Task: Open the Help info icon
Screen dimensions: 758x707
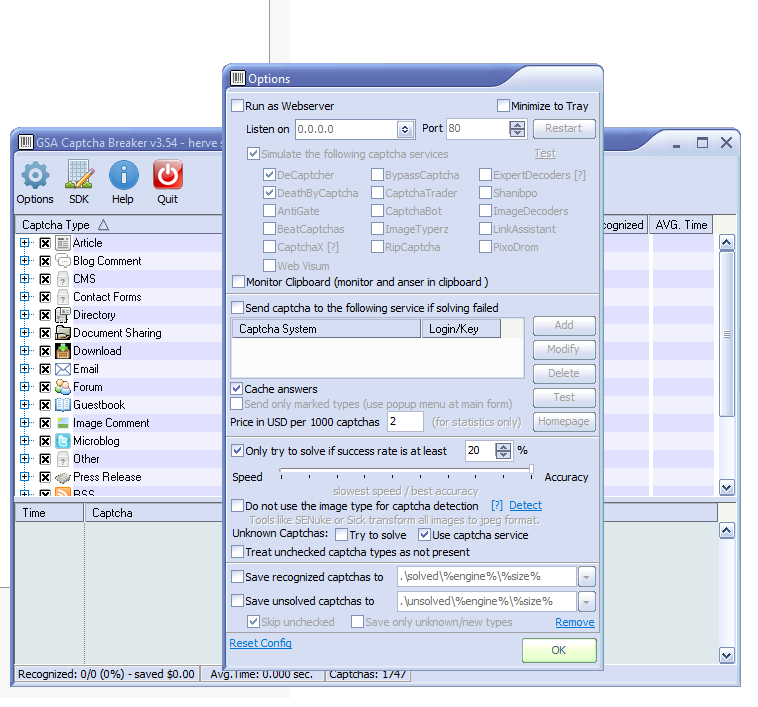Action: click(123, 175)
